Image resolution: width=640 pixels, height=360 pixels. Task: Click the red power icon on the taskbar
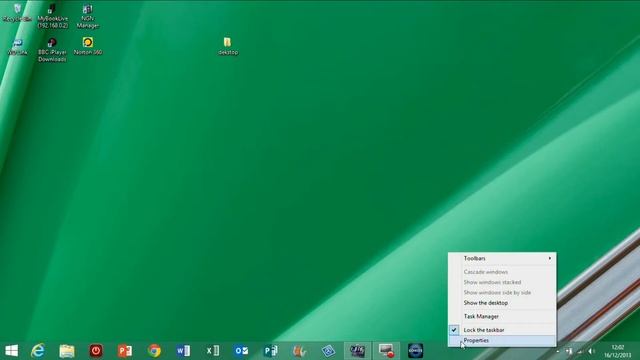click(x=96, y=351)
